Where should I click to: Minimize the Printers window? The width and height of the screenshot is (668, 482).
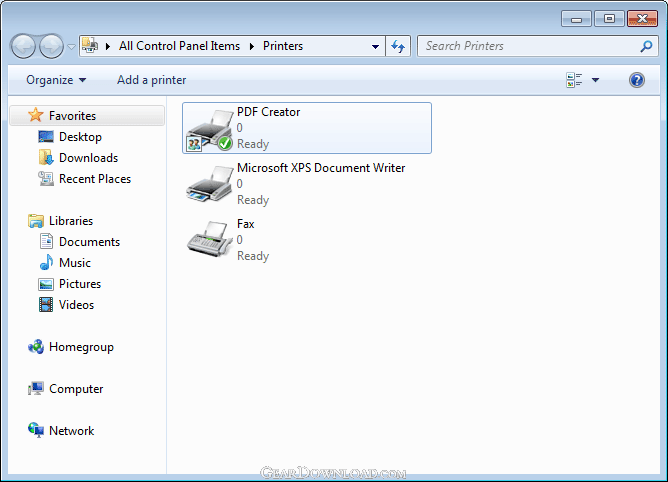(576, 19)
